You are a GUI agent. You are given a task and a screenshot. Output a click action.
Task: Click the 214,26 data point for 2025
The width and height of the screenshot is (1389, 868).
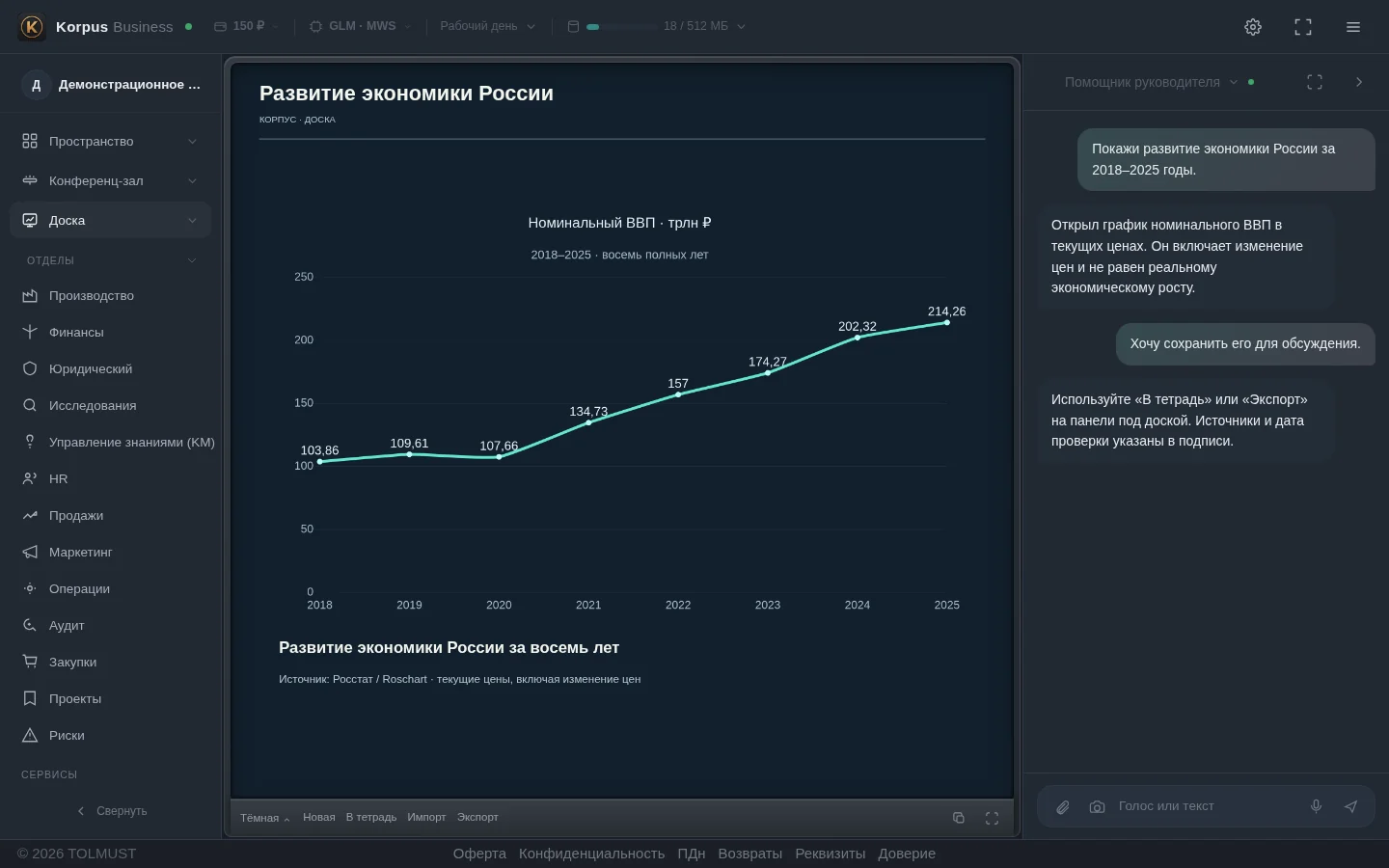click(947, 322)
